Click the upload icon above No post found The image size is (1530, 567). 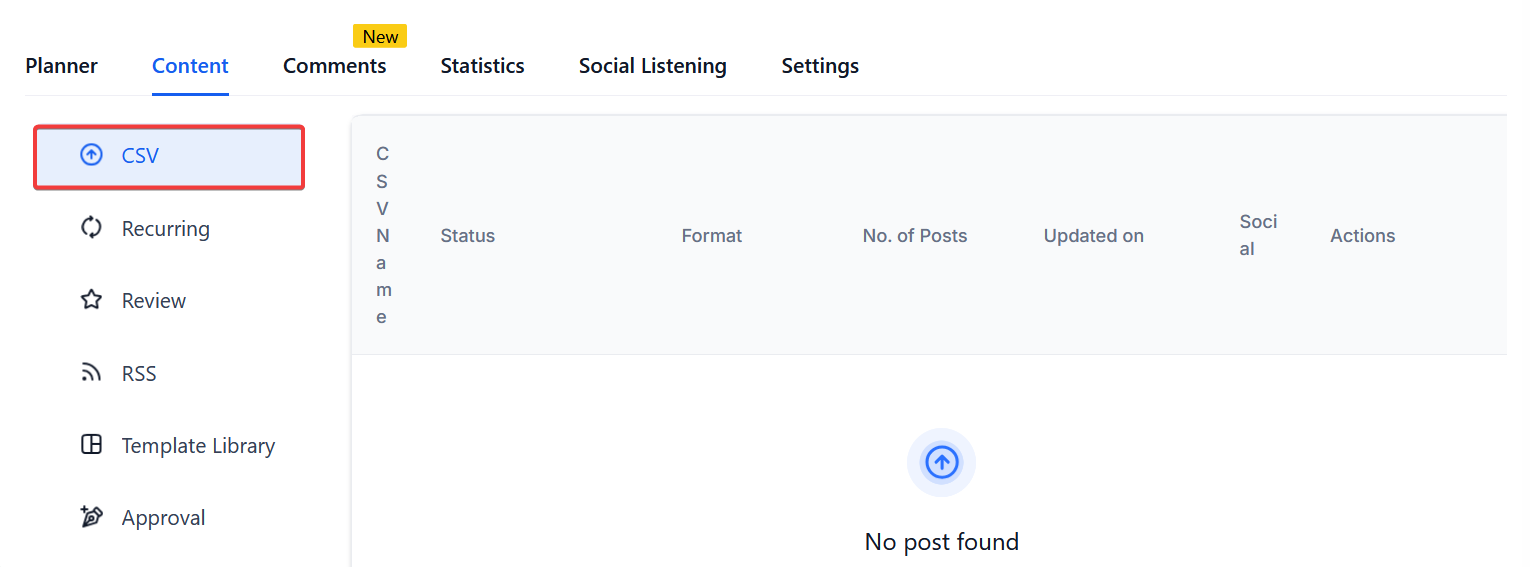pos(941,462)
